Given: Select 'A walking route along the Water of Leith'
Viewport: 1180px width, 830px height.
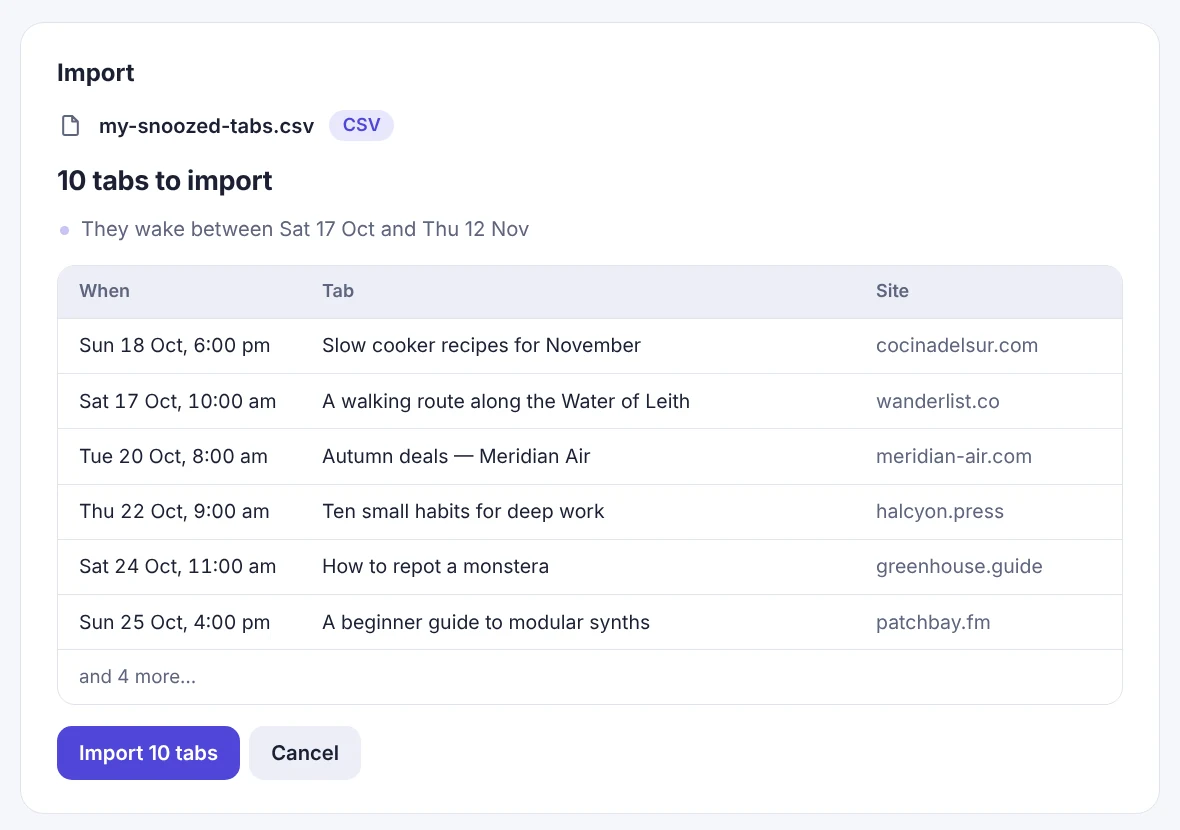Looking at the screenshot, I should point(506,401).
